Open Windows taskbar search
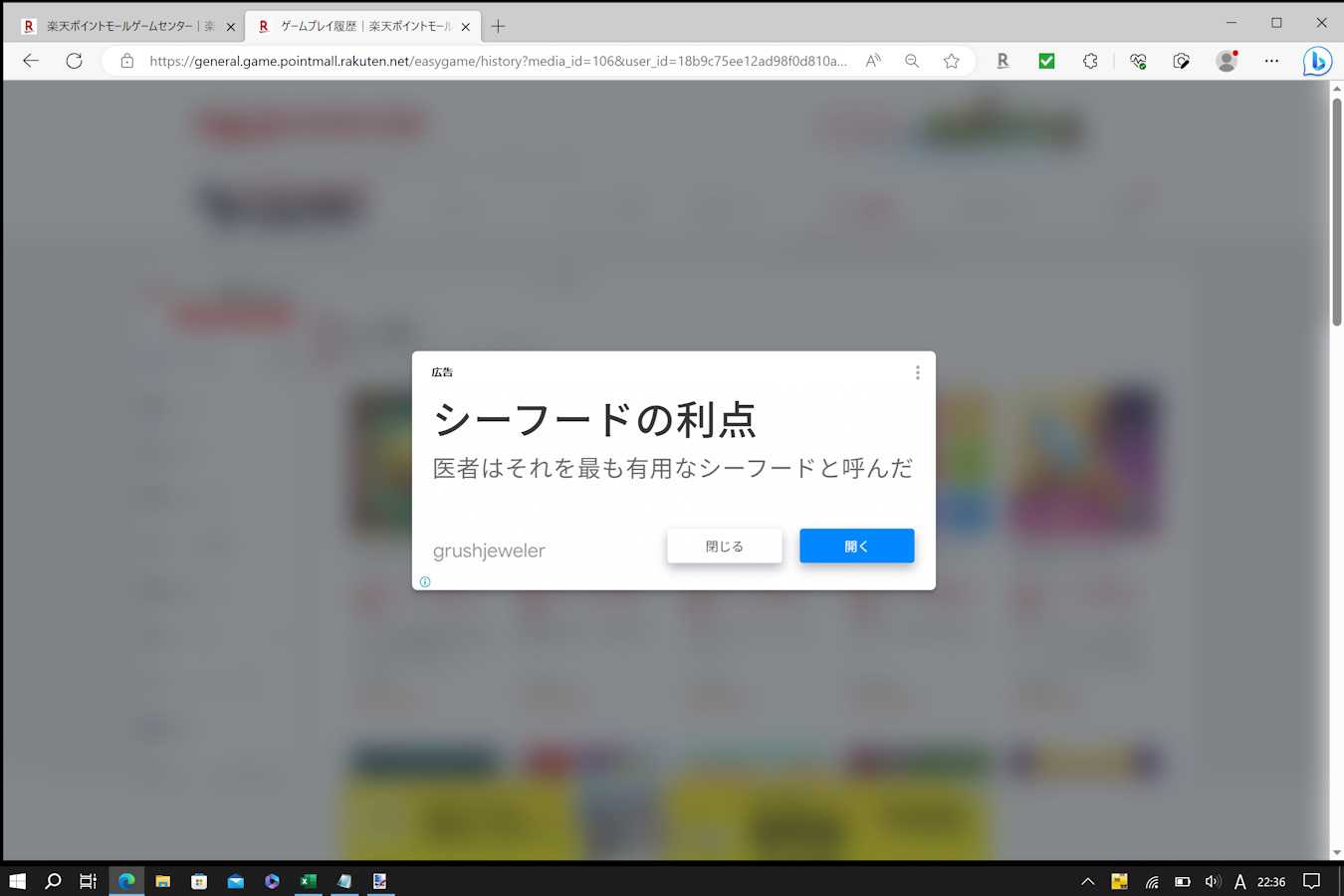Viewport: 1344px width, 896px height. (x=53, y=881)
